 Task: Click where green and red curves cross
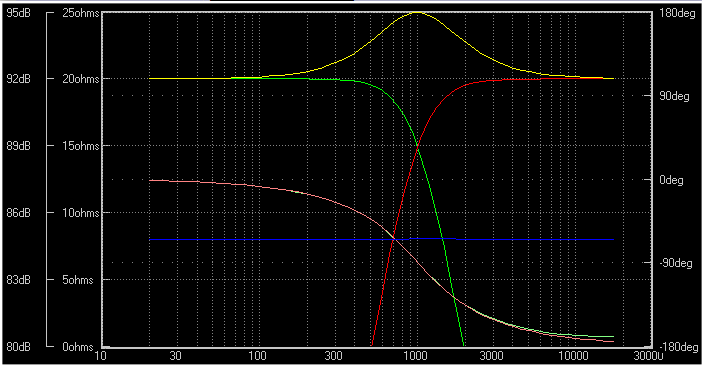click(417, 146)
